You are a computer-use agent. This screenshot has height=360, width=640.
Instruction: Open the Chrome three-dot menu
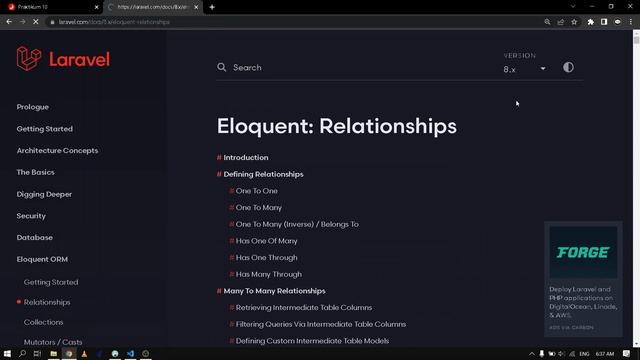pos(631,22)
